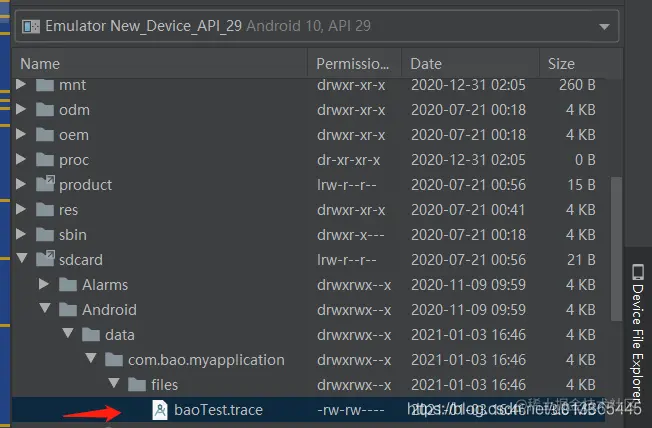The width and height of the screenshot is (652, 428).
Task: Collapse the Android folder
Action: 45,308
